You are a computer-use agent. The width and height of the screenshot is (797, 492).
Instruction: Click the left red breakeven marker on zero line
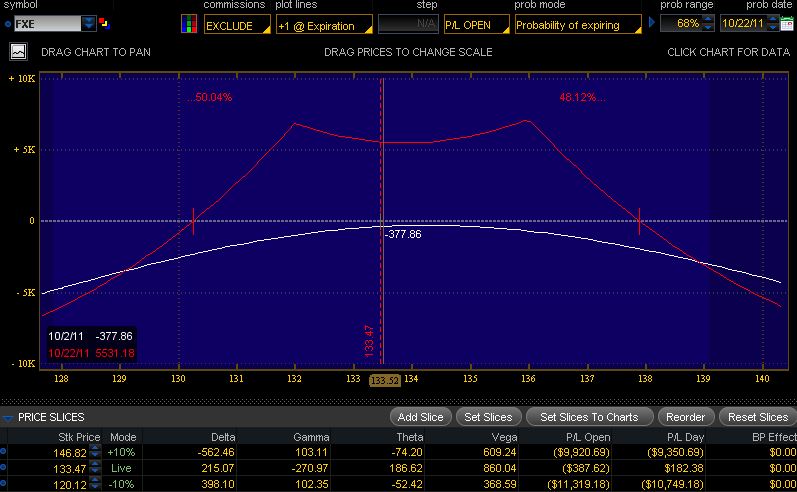193,221
